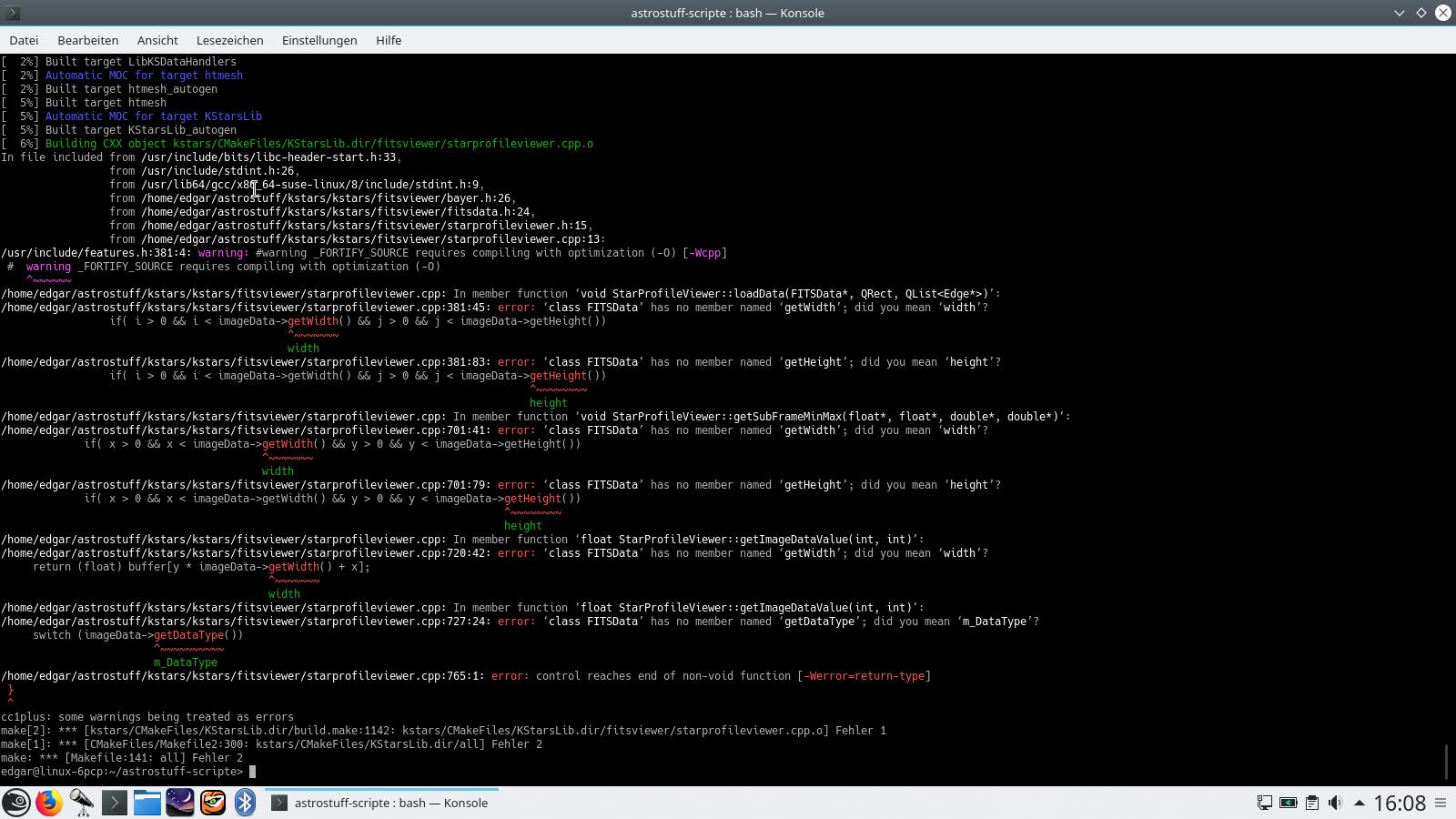Launch KStars telescope icon in taskbar
This screenshot has height=819, width=1456.
coord(82,803)
